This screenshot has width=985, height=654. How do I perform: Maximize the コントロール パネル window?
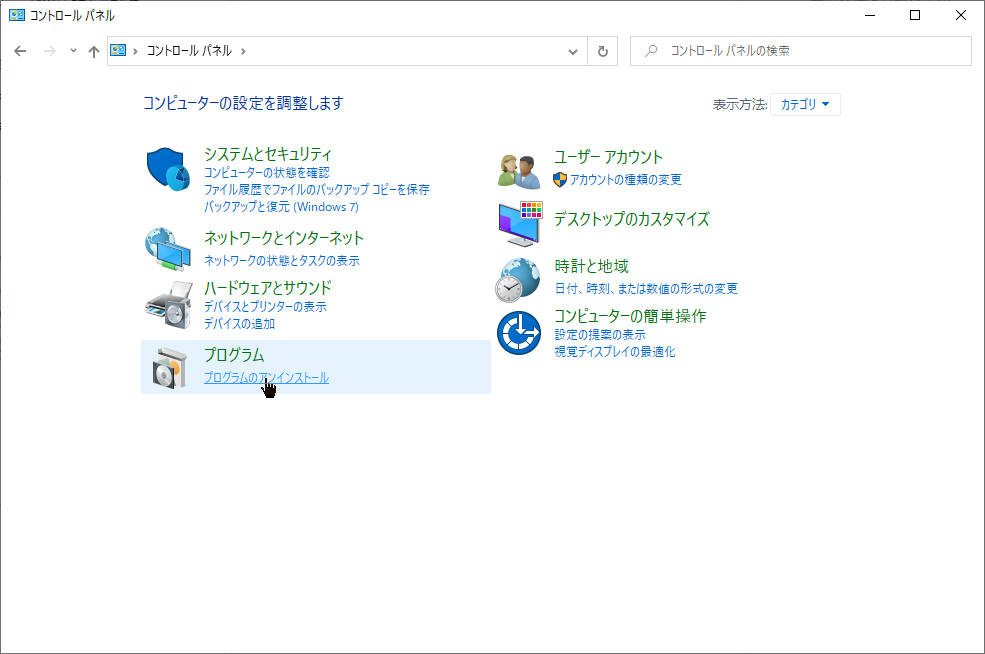[x=915, y=15]
